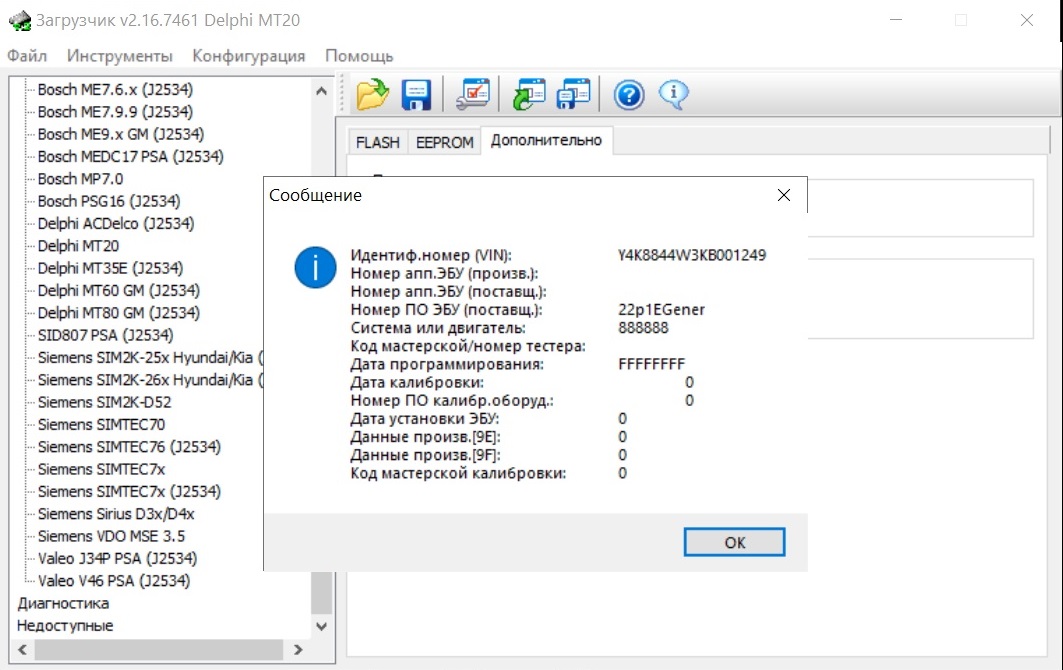Screen dimensions: 1063x670
Task: Click the read-from-ECU green arrow icon
Action: coord(528,95)
